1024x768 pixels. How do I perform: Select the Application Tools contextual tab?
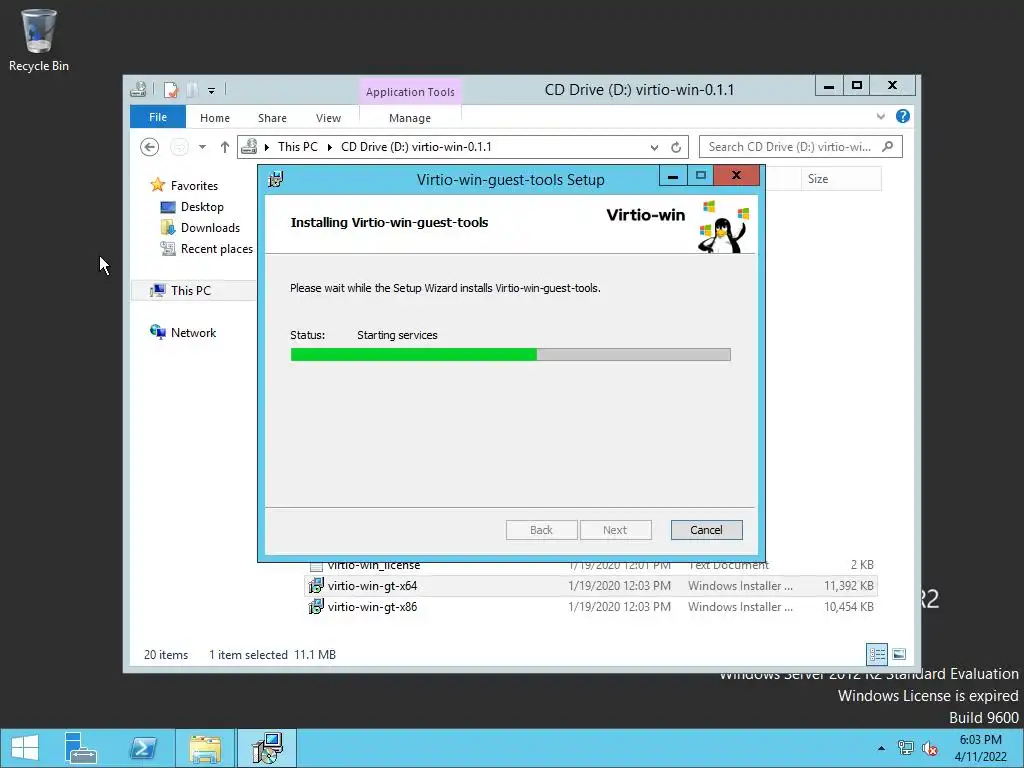coord(410,92)
